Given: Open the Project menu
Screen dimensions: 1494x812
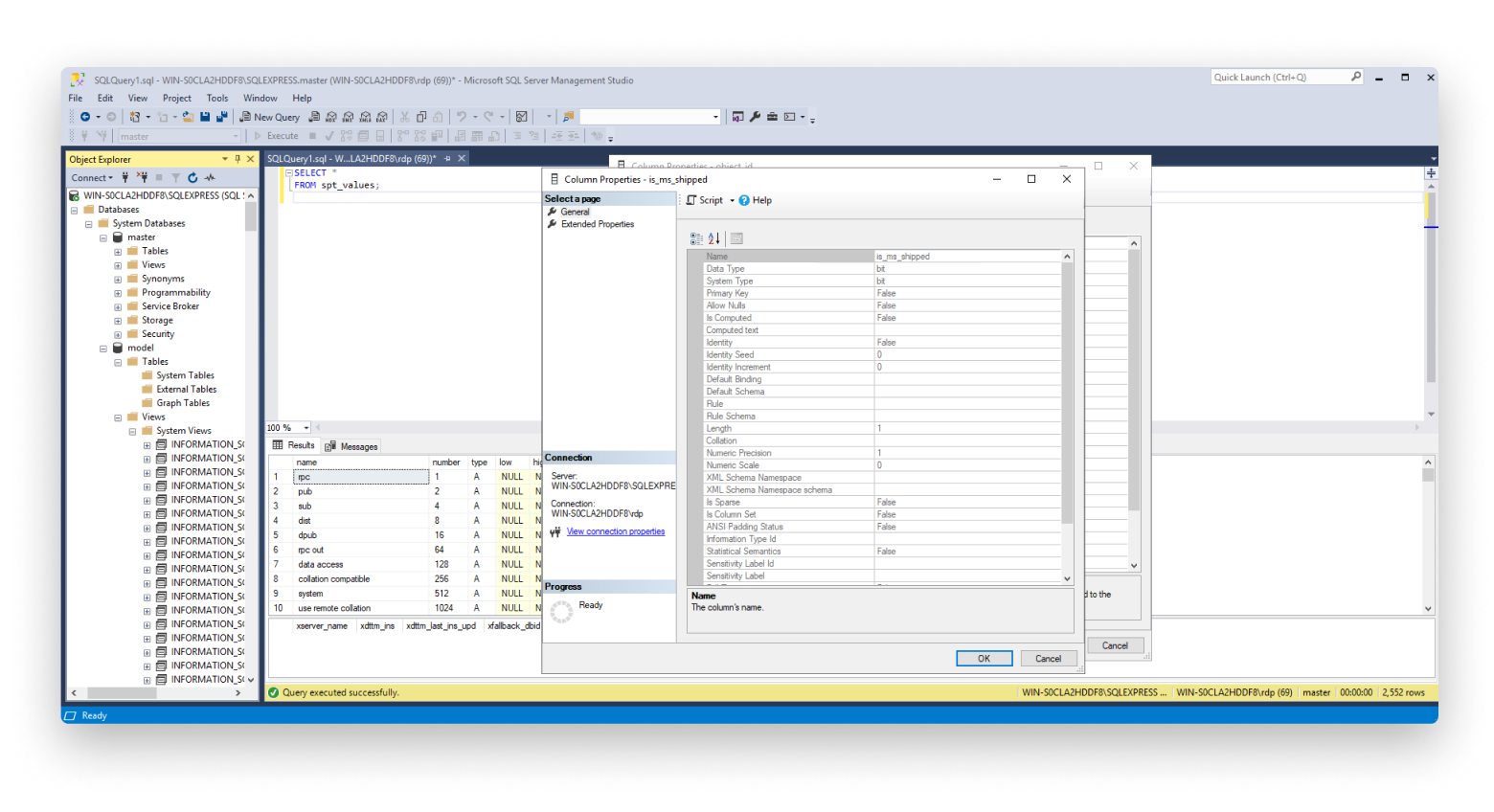Looking at the screenshot, I should coord(177,98).
